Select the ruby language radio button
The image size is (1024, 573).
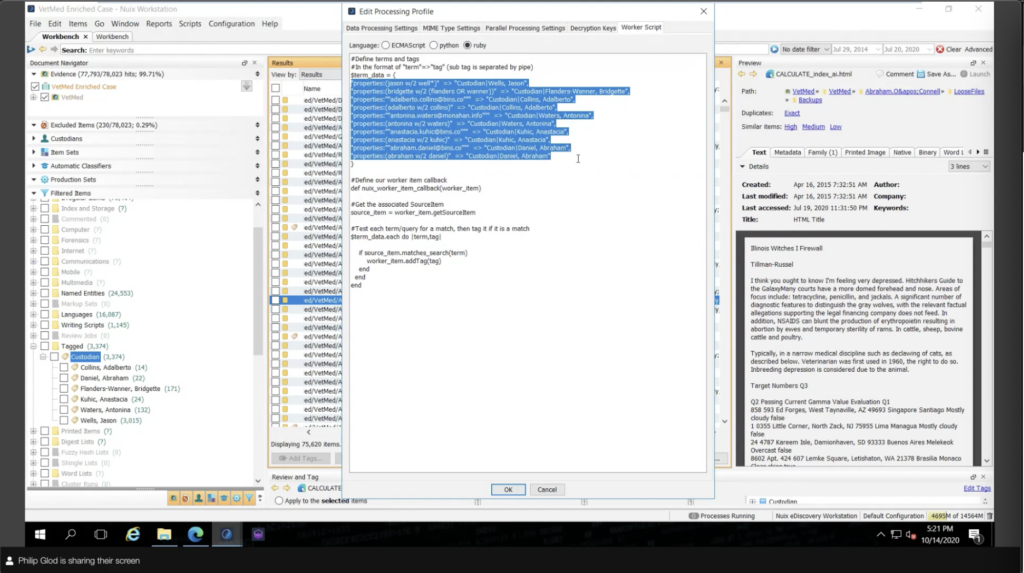click(x=468, y=45)
